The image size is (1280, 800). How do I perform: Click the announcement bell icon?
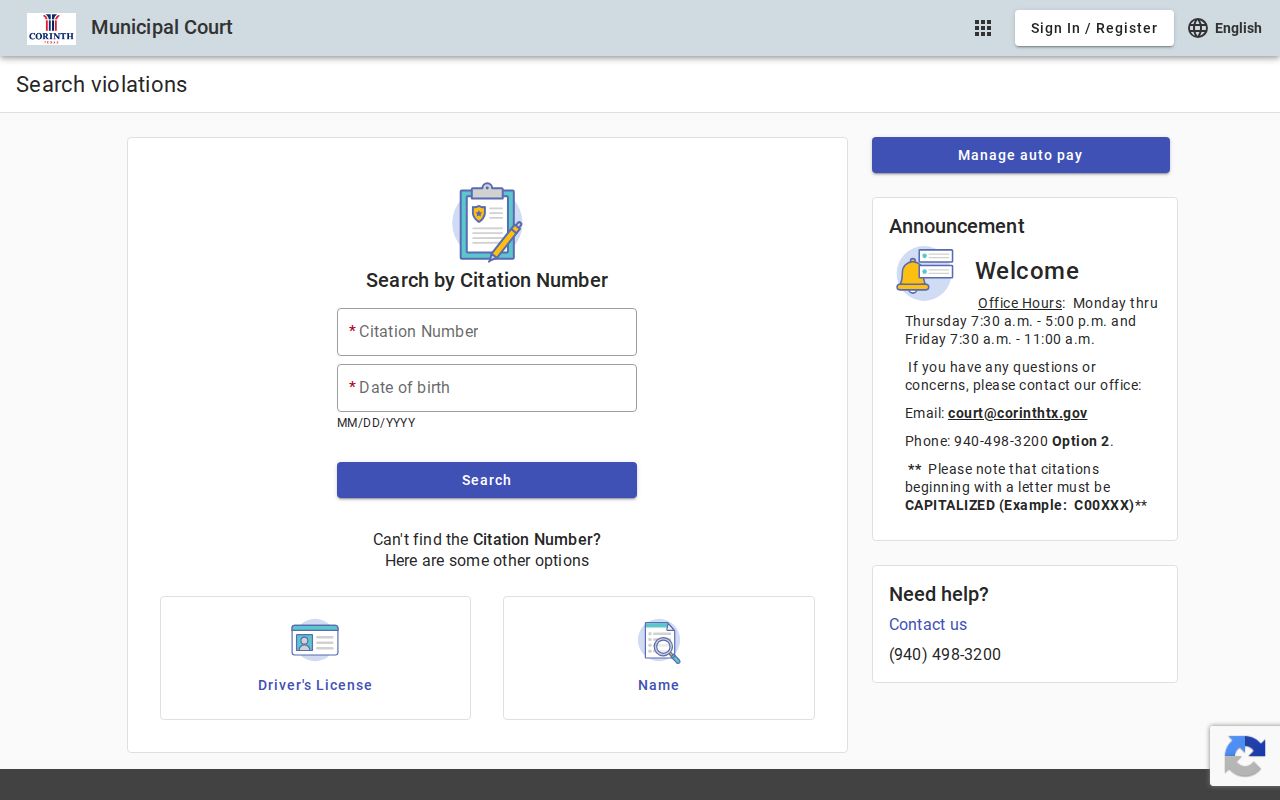[924, 273]
